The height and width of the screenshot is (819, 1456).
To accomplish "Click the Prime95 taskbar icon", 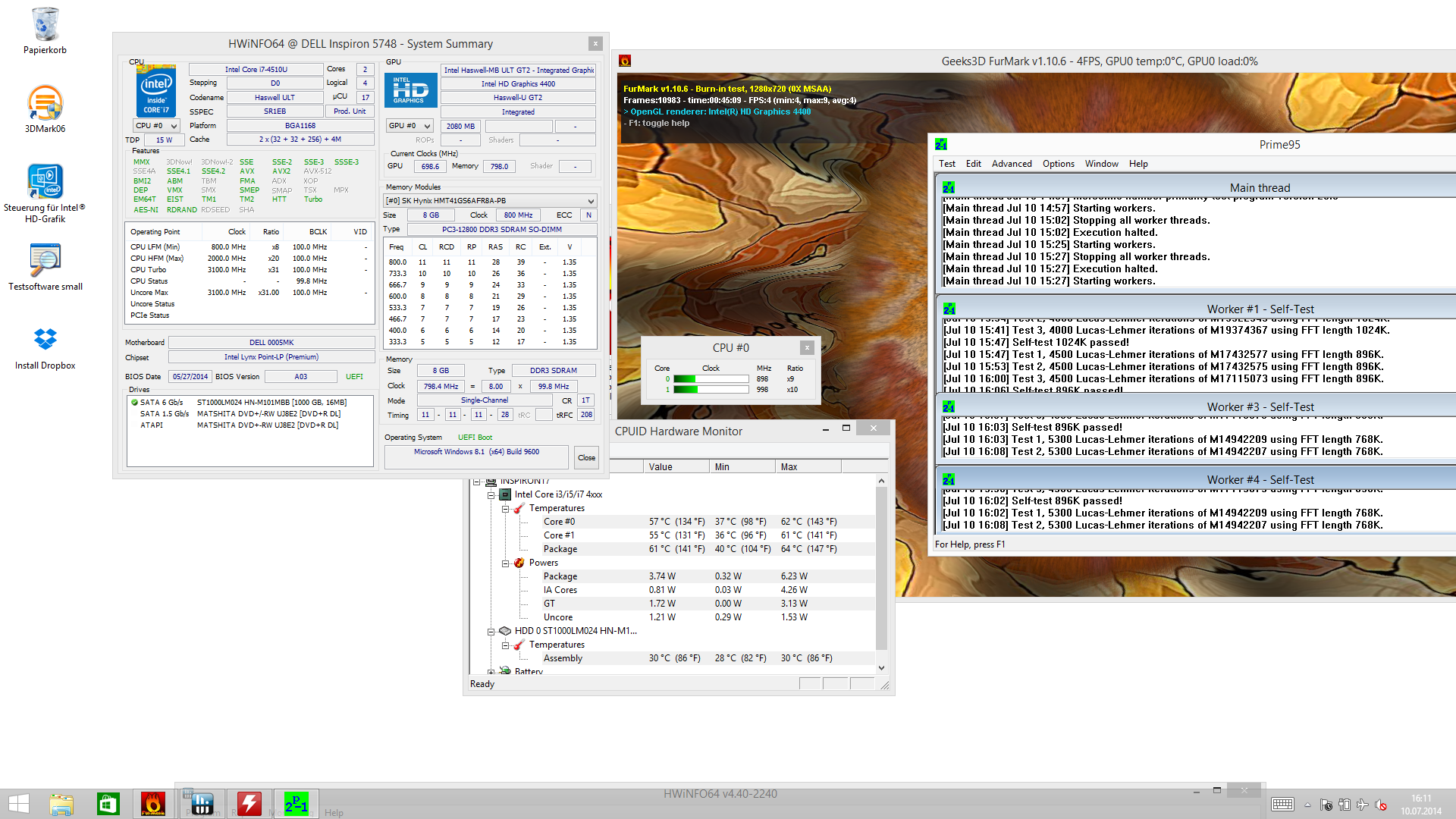I will pos(297,803).
